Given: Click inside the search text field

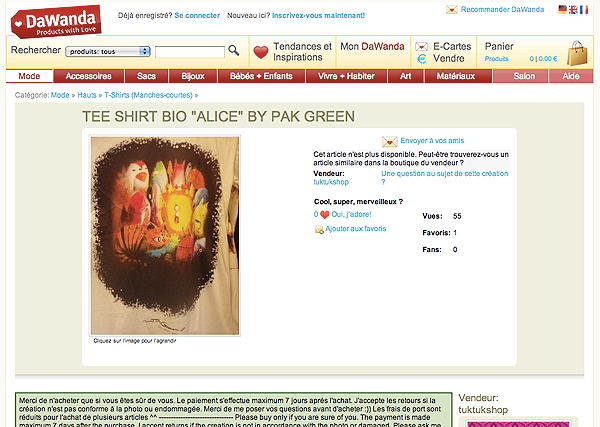Looking at the screenshot, I should pyautogui.click(x=190, y=52).
